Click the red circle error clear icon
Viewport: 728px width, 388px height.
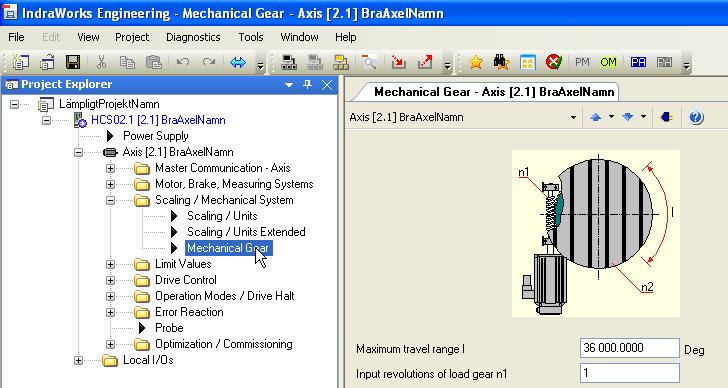[x=554, y=62]
